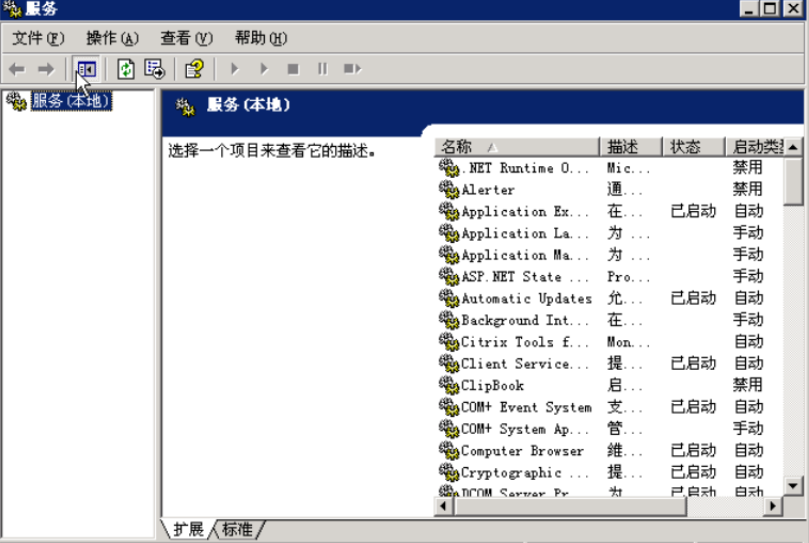
Task: Click the gear icon of Application La... service
Action: (x=449, y=233)
